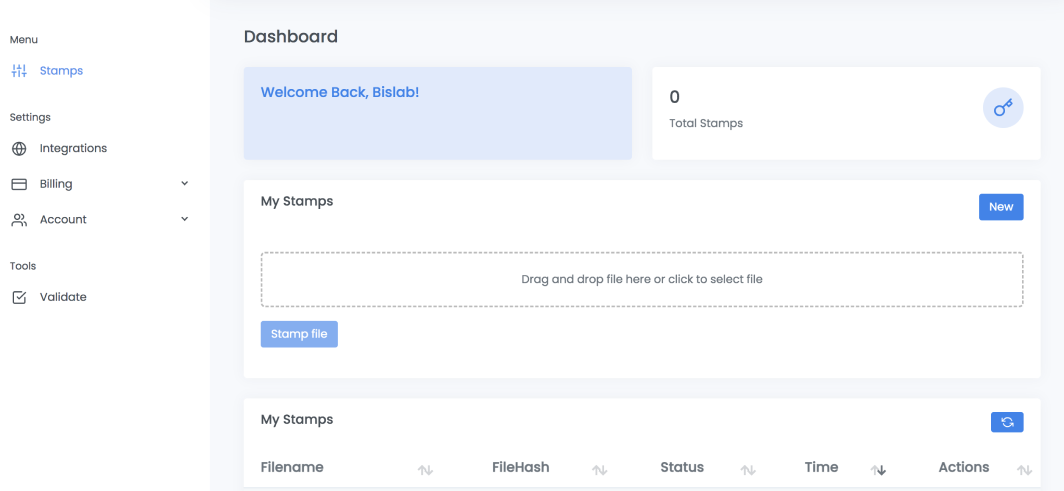Screen dimensions: 1064x491
Task: Toggle sort order on Status column
Action: coord(748,469)
